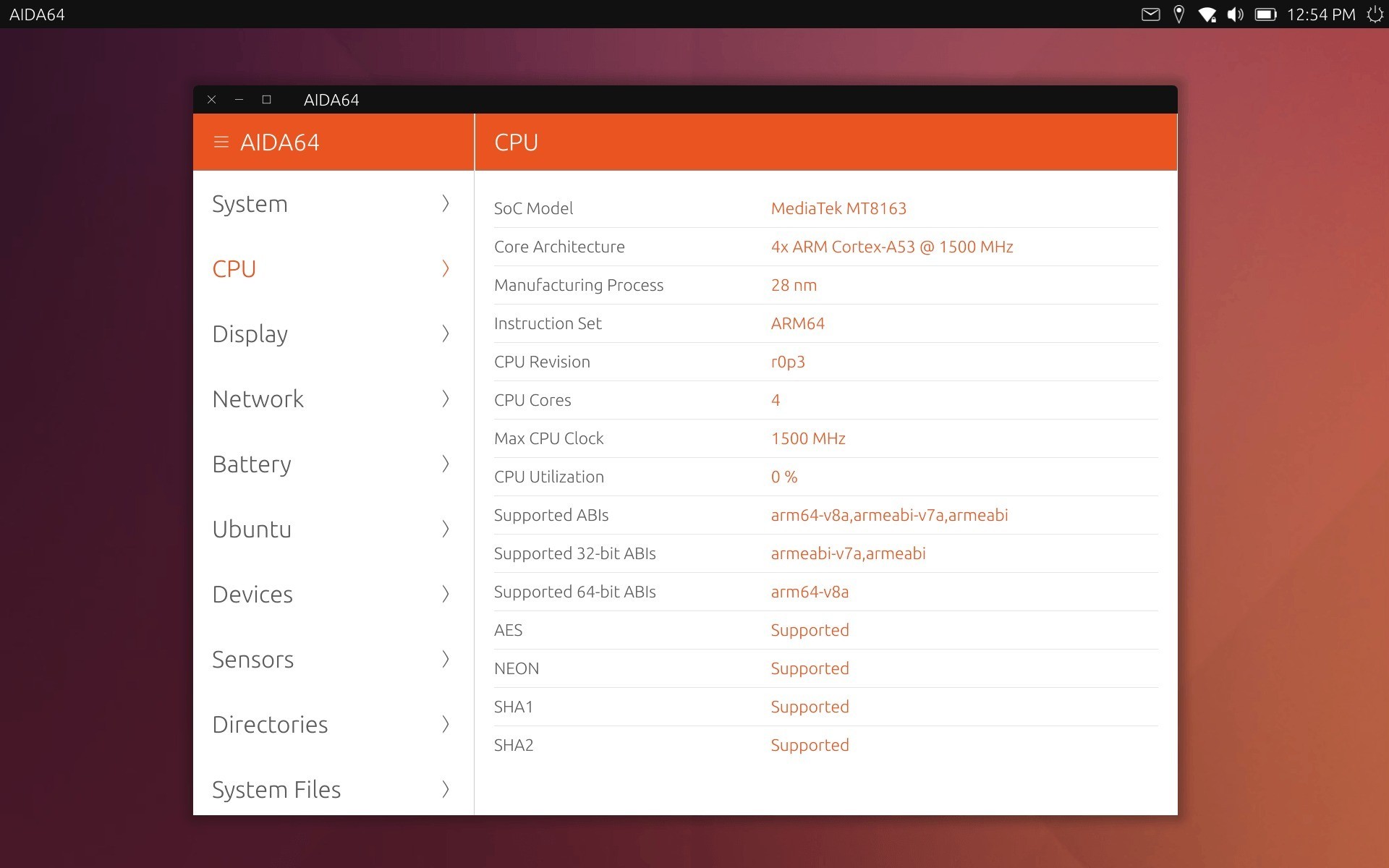Expand the System chevron arrow
Screen dimensions: 1389x868
coord(446,204)
